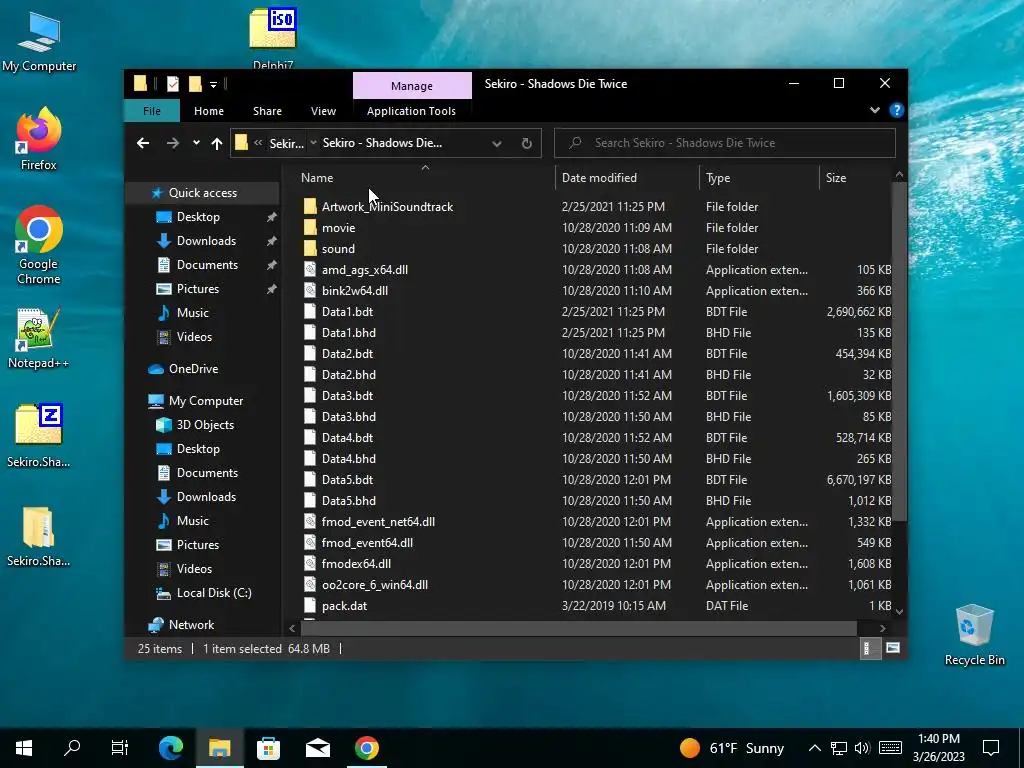
Task: Open Mail app from taskbar
Action: click(318, 748)
